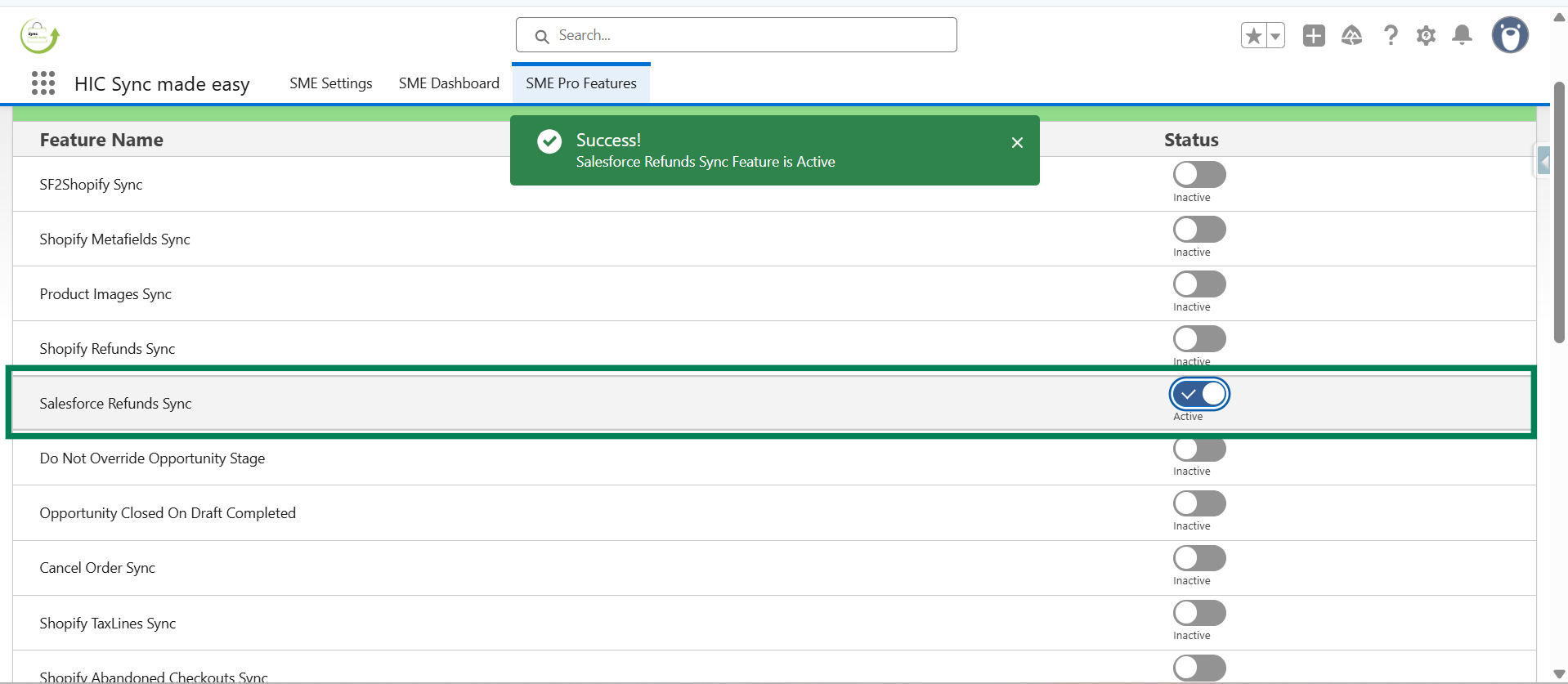Turn on Shopify Abandoned Checkouts Sync toggle

pos(1199,668)
